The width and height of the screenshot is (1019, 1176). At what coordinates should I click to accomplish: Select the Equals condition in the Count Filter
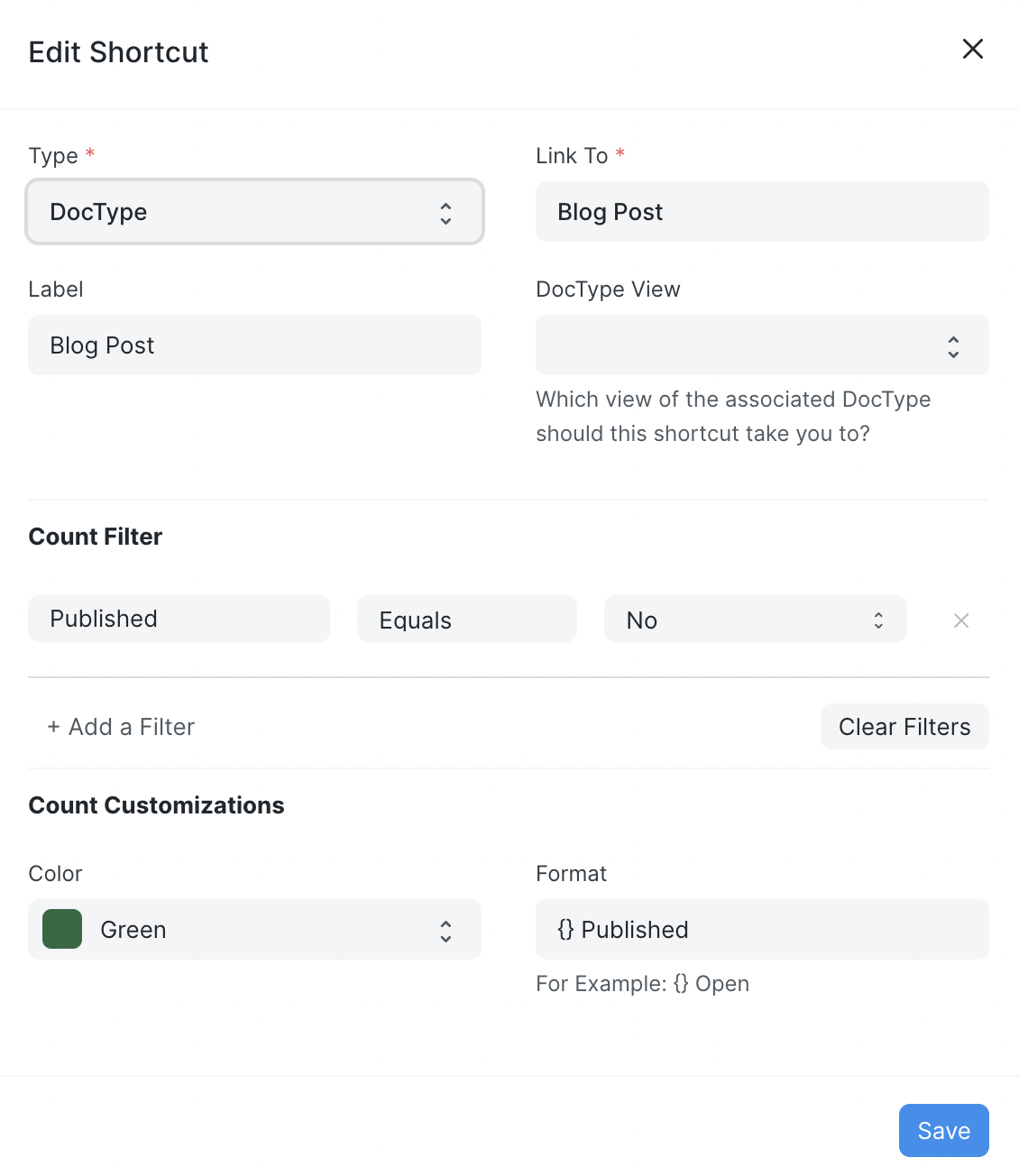pos(466,619)
